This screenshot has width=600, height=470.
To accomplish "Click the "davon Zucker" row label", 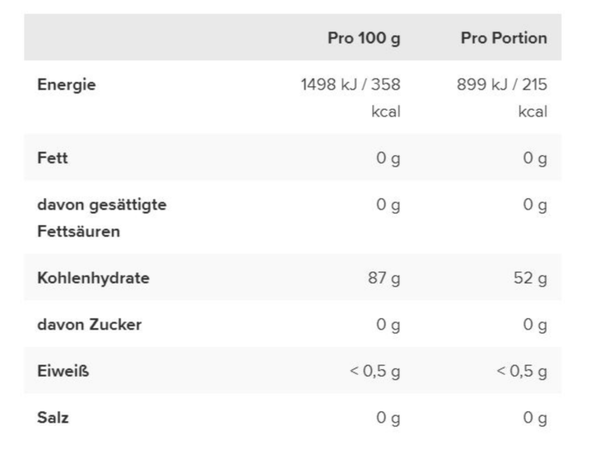I will [89, 325].
